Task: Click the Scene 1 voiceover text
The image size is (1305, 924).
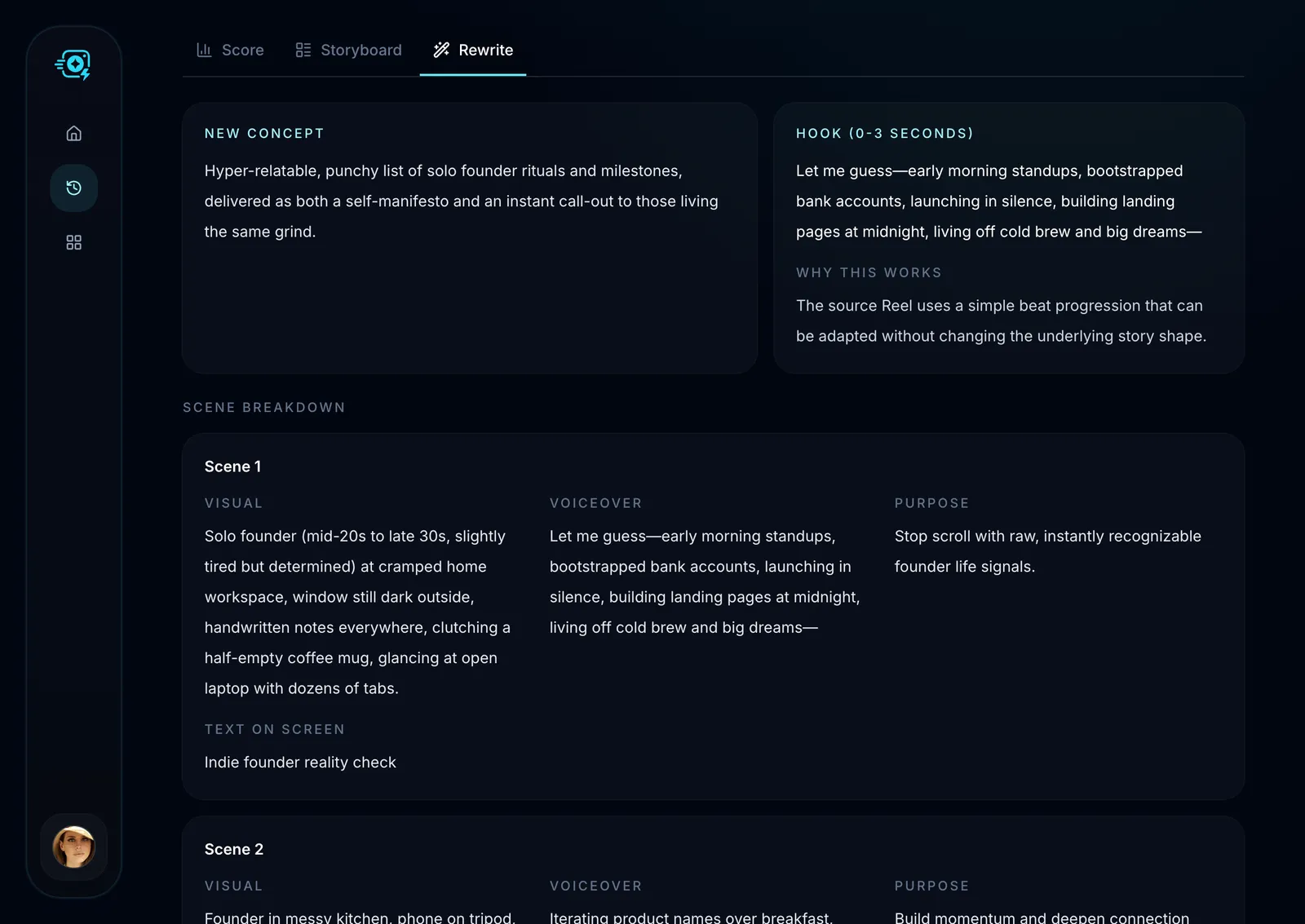Action: tap(705, 581)
